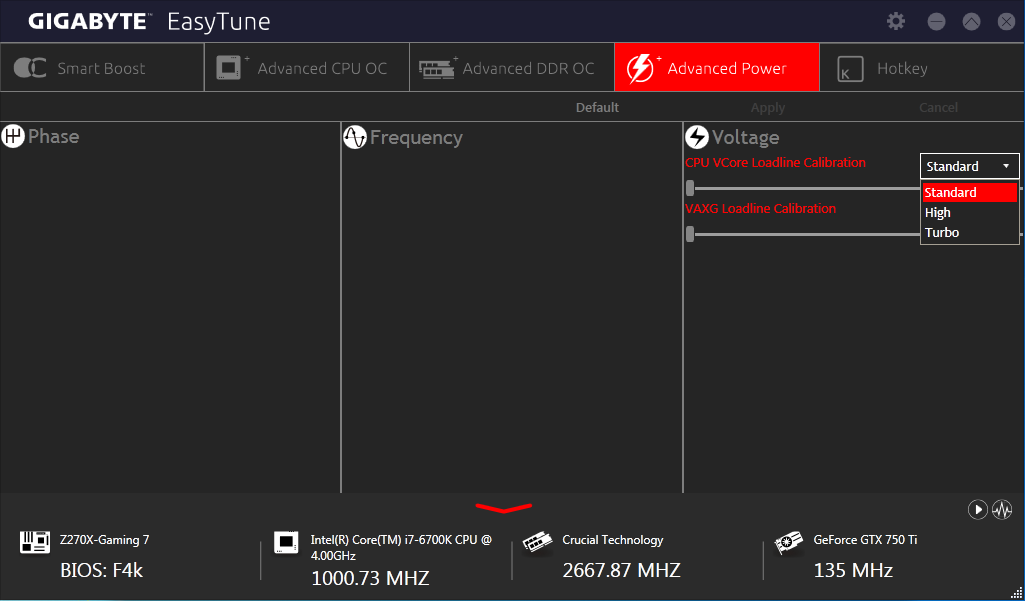This screenshot has height=601, width=1025.
Task: Click the VAXG Loadline Calibration slider handle
Action: pyautogui.click(x=690, y=234)
